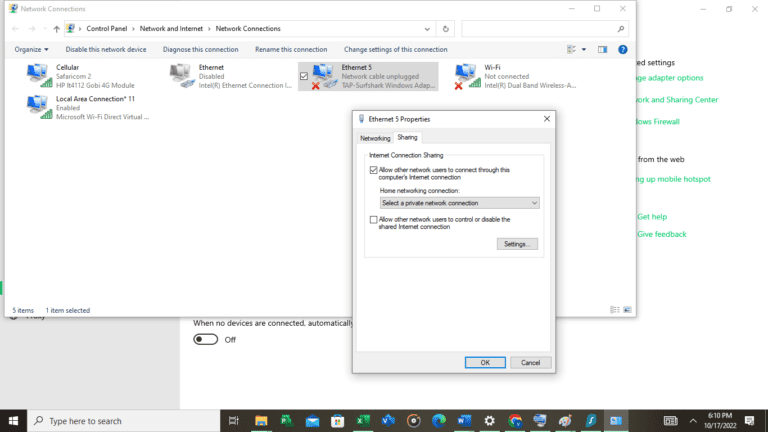The height and width of the screenshot is (432, 768).
Task: Click the address bar refresh icon
Action: point(446,29)
